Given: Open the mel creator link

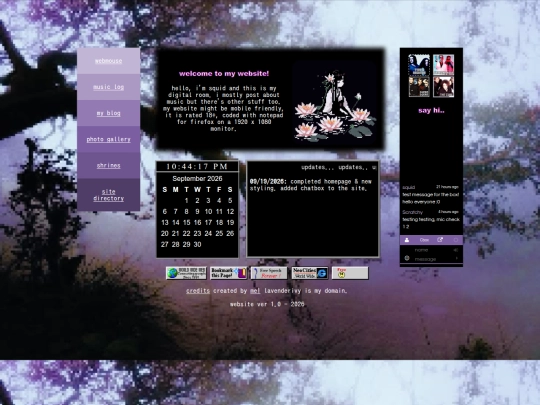Looking at the screenshot, I should coord(255,291).
